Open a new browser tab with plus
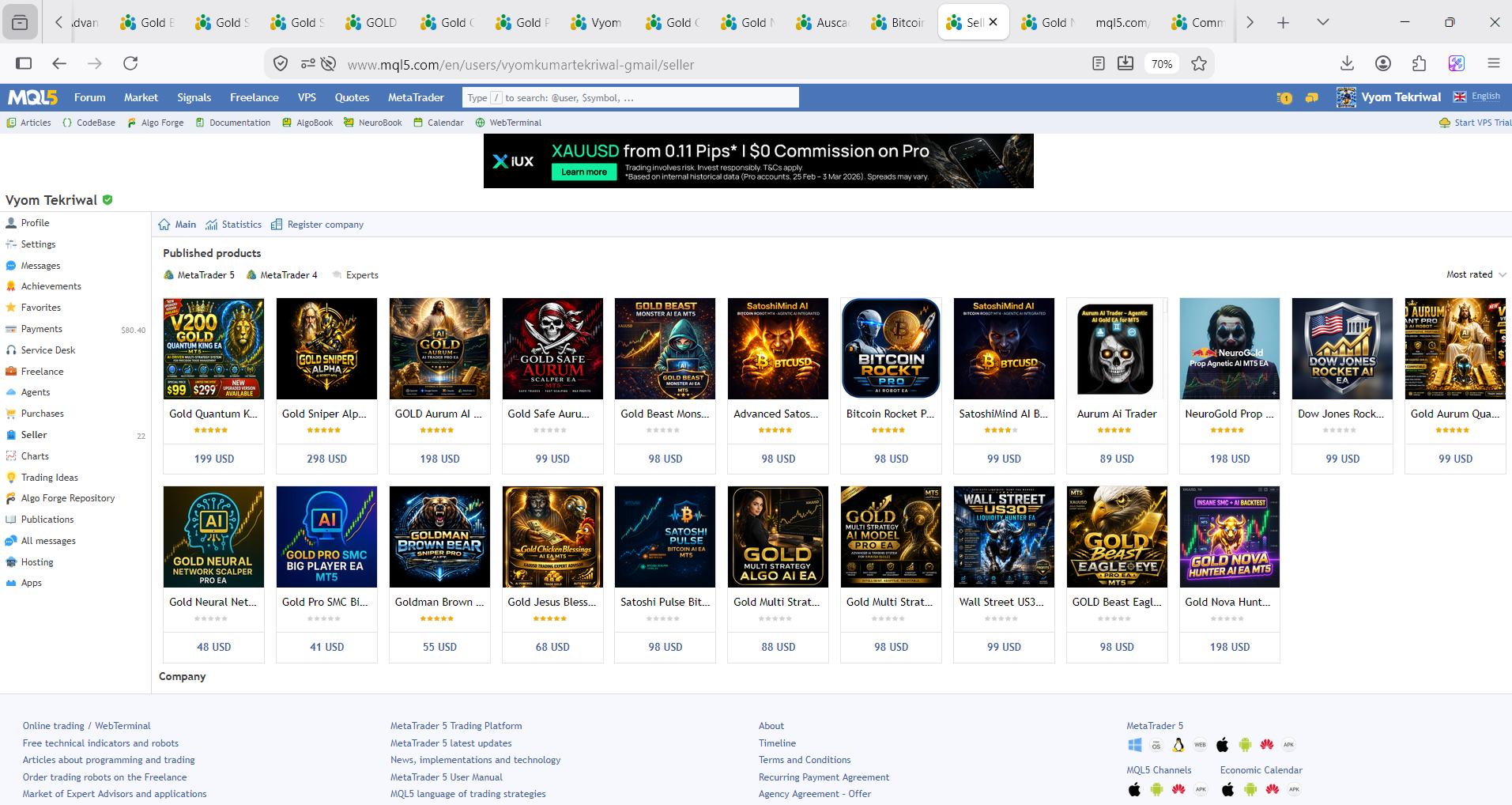 click(1283, 22)
